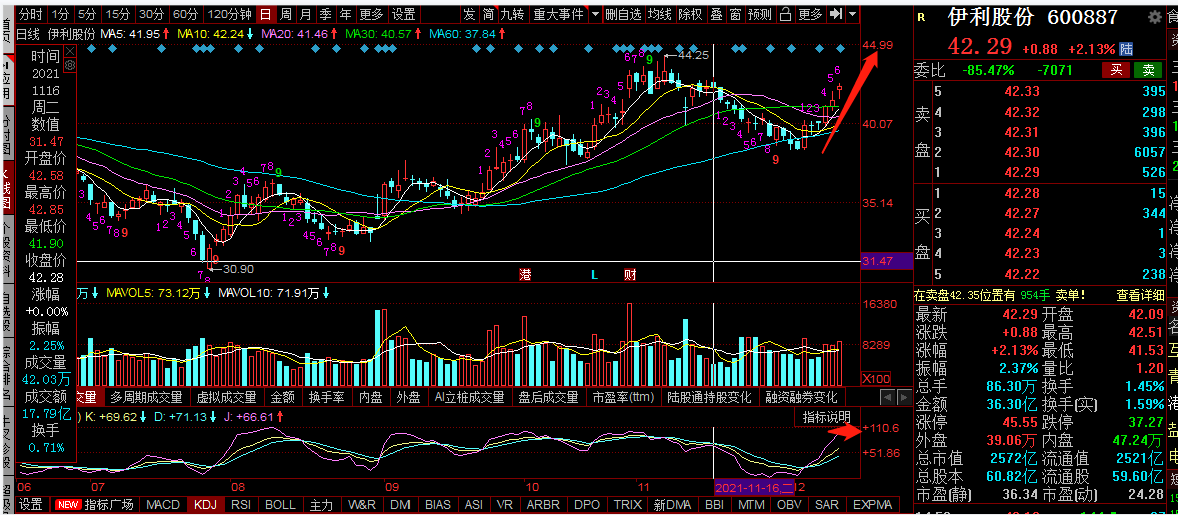This screenshot has width=1178, height=515.
Task: Click the highlighted date 2021-11-16 marker
Action: [x=754, y=486]
